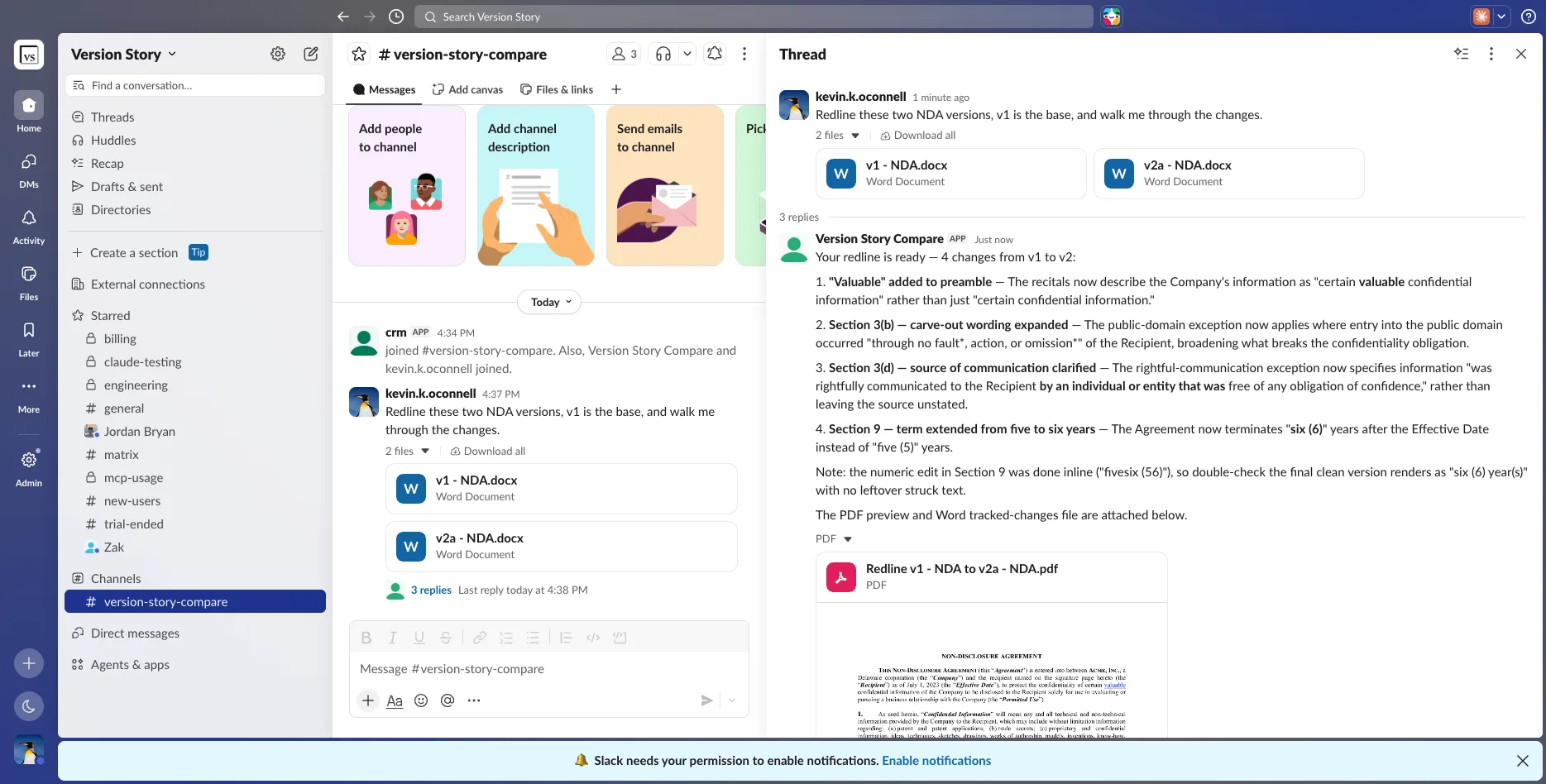Open More in the left rail

[x=29, y=394]
